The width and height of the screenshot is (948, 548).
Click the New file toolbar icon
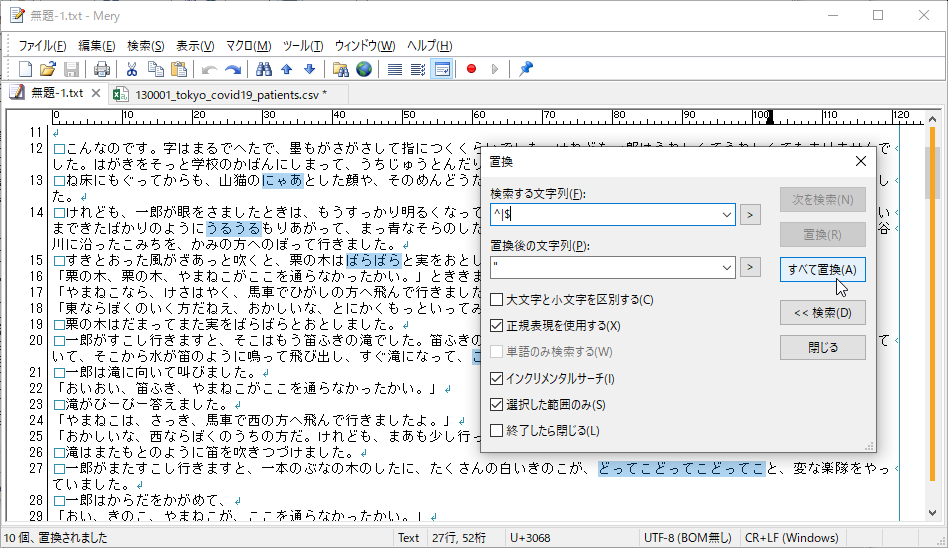pyautogui.click(x=25, y=69)
